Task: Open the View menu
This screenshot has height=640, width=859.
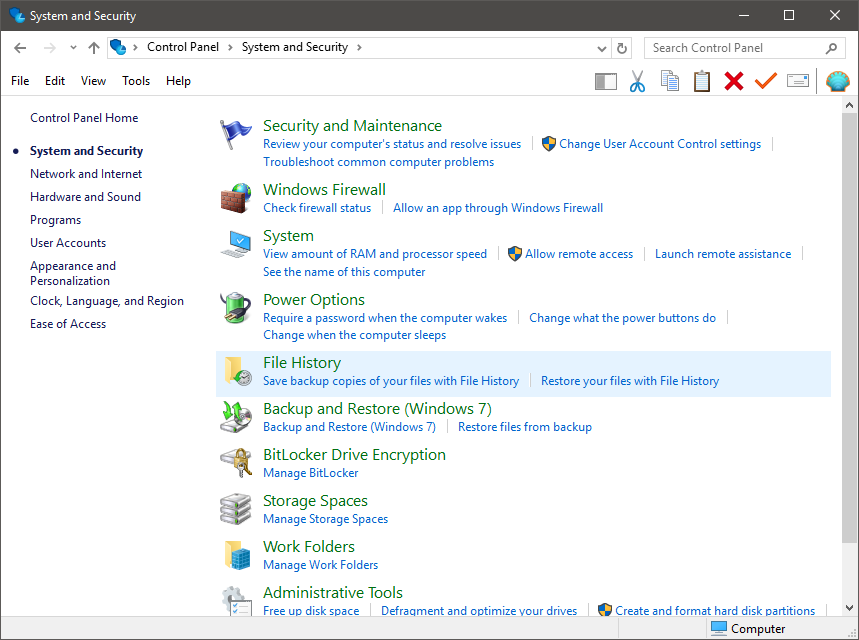Action: [93, 81]
